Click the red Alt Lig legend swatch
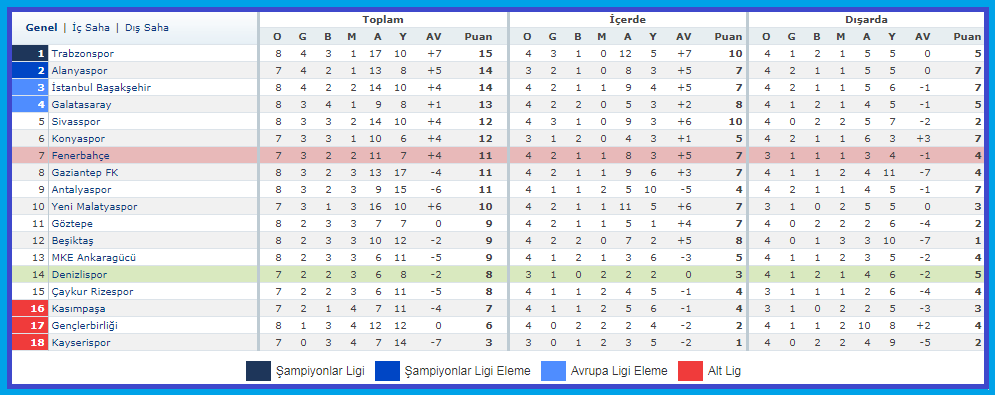Image resolution: width=995 pixels, height=395 pixels. (x=690, y=371)
